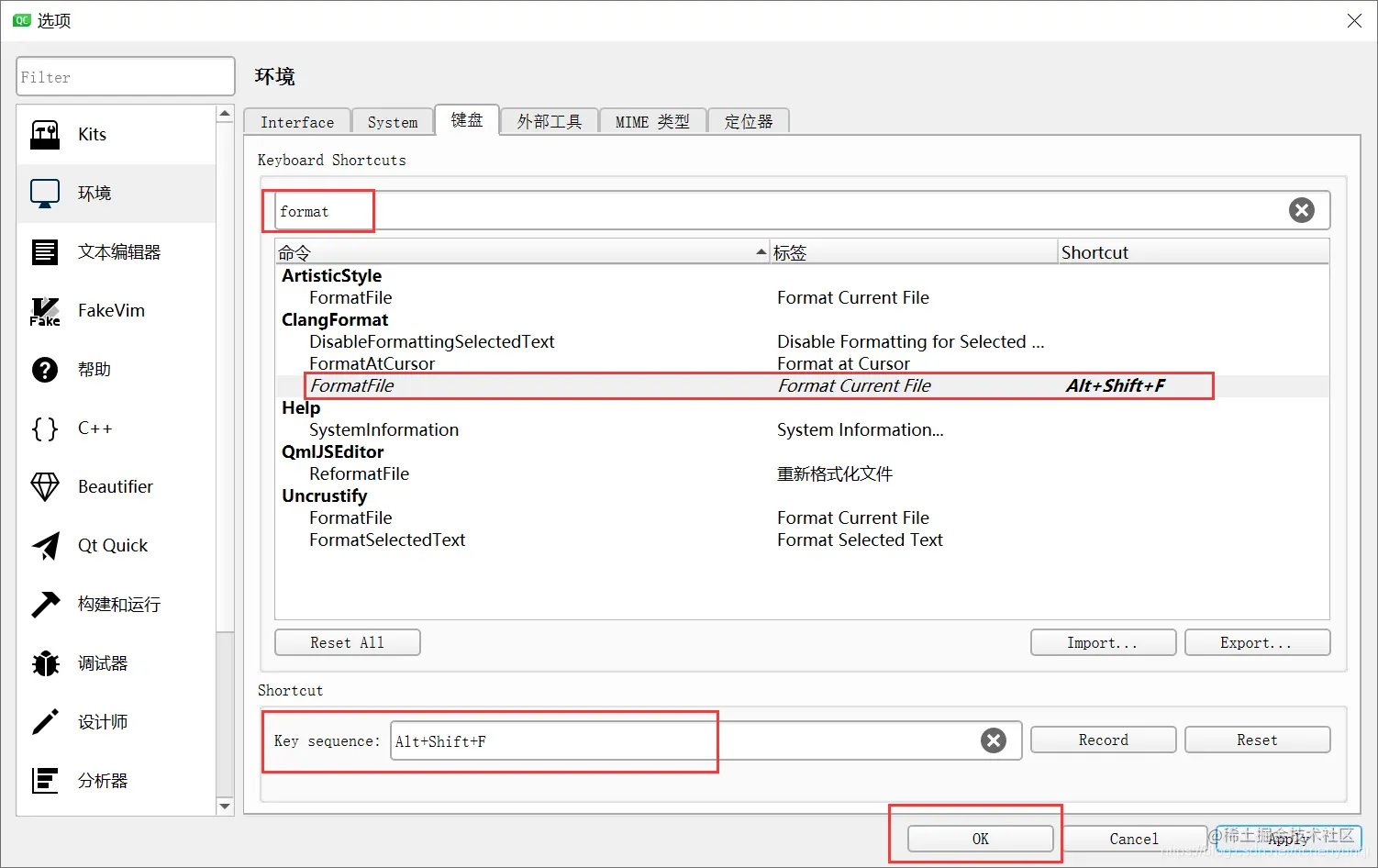Open the Qt Quick paper plane icon
Image resolution: width=1378 pixels, height=868 pixels.
click(45, 546)
